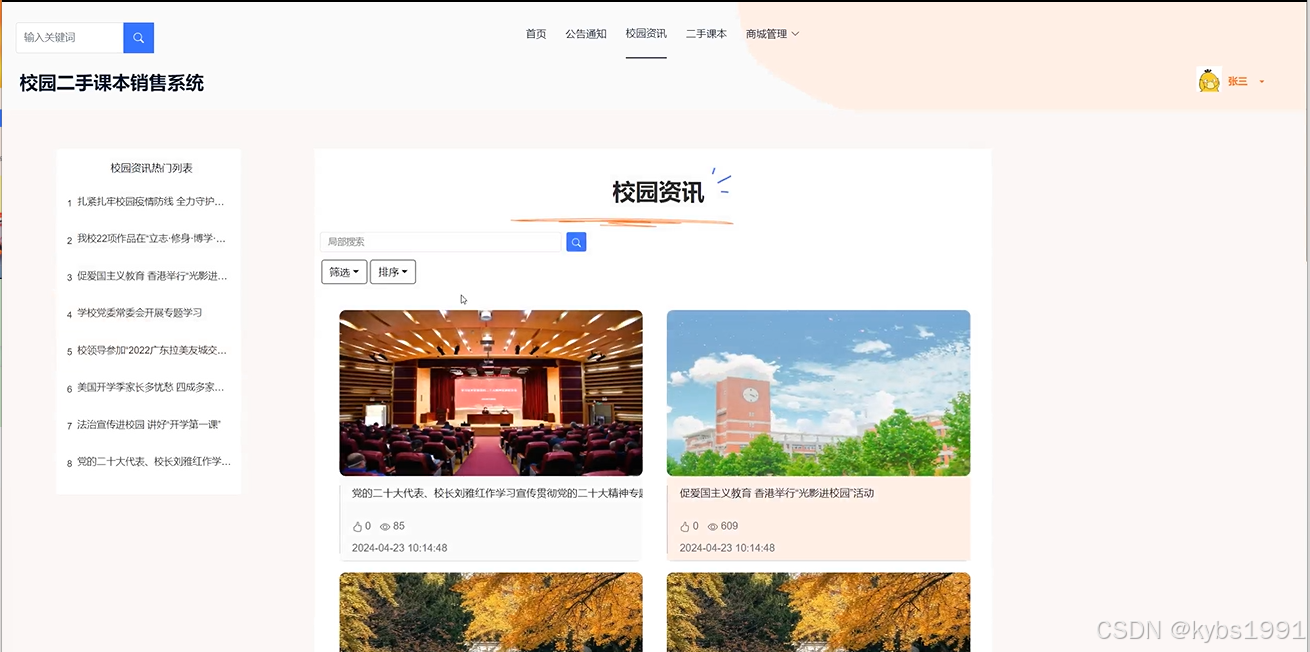
Task: Click the left autumn trees thumbnail
Action: click(x=491, y=612)
